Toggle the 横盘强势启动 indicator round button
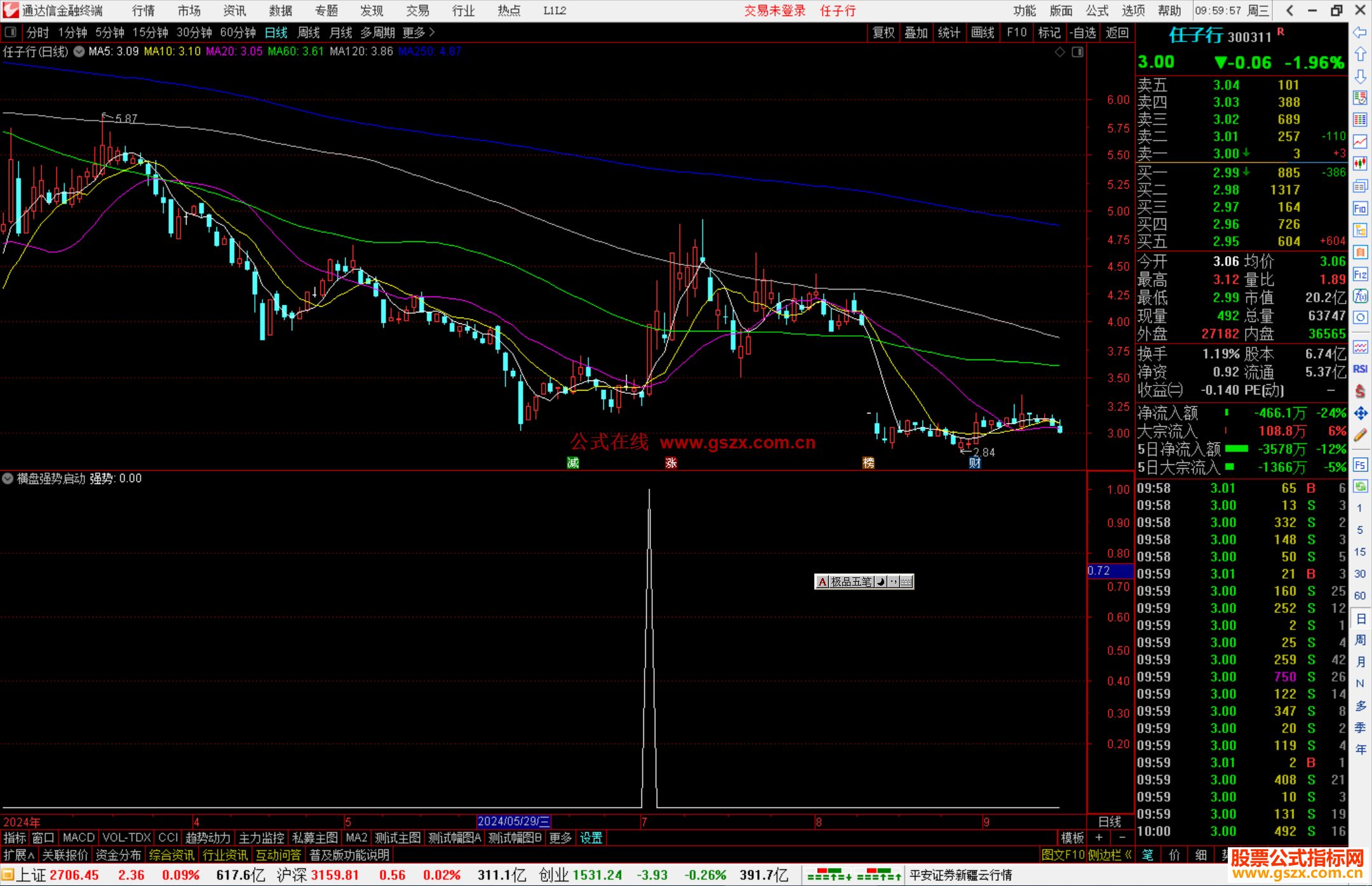Image resolution: width=1372 pixels, height=886 pixels. tap(8, 478)
